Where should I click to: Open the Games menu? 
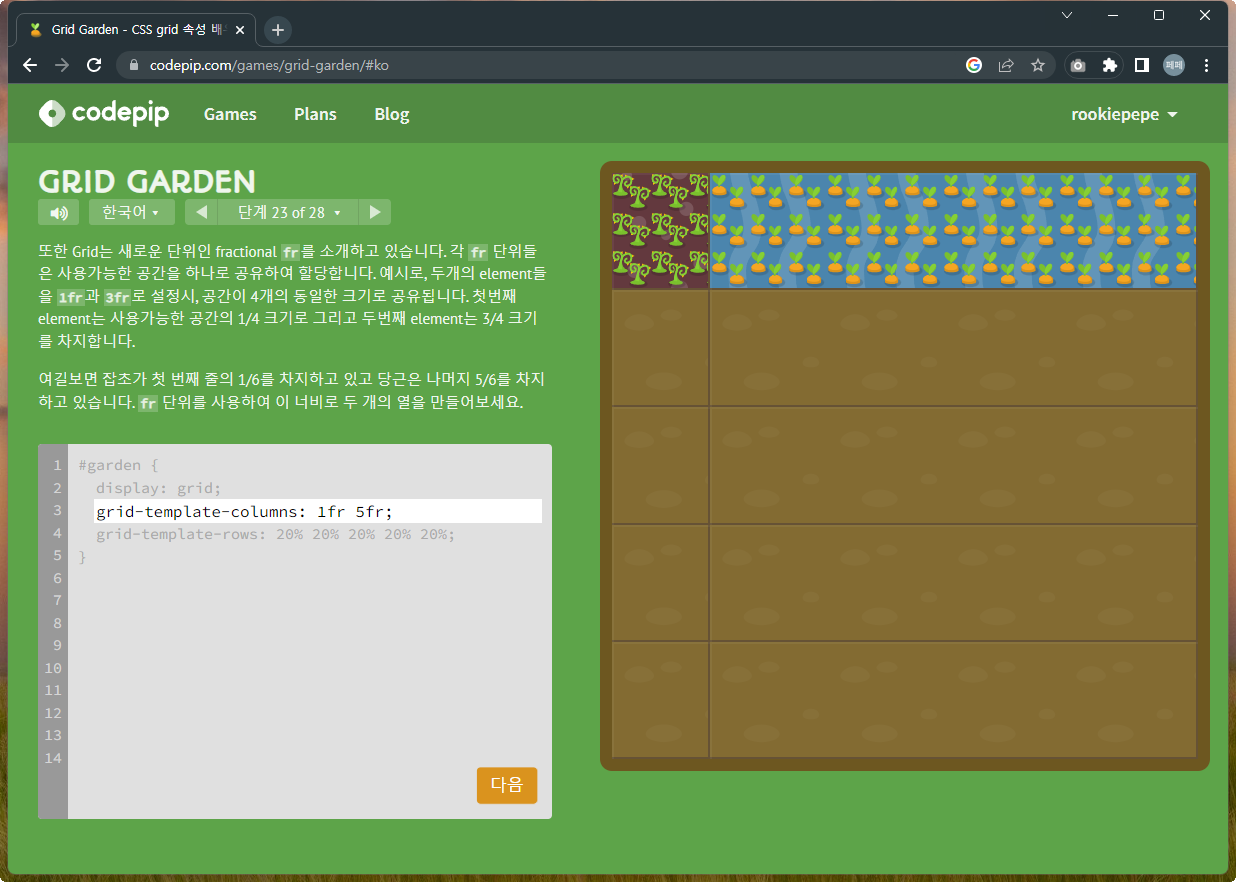(x=230, y=114)
